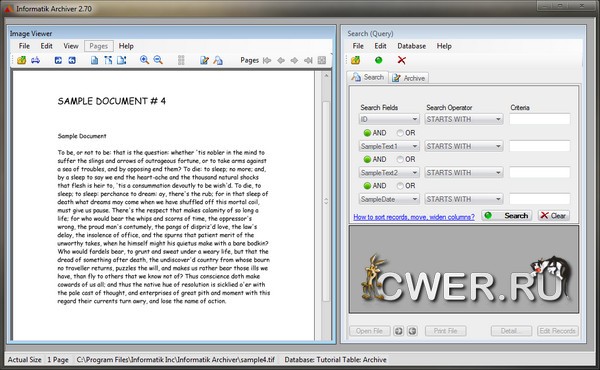Click the Detail button
Image resolution: width=600 pixels, height=370 pixels.
pos(511,331)
